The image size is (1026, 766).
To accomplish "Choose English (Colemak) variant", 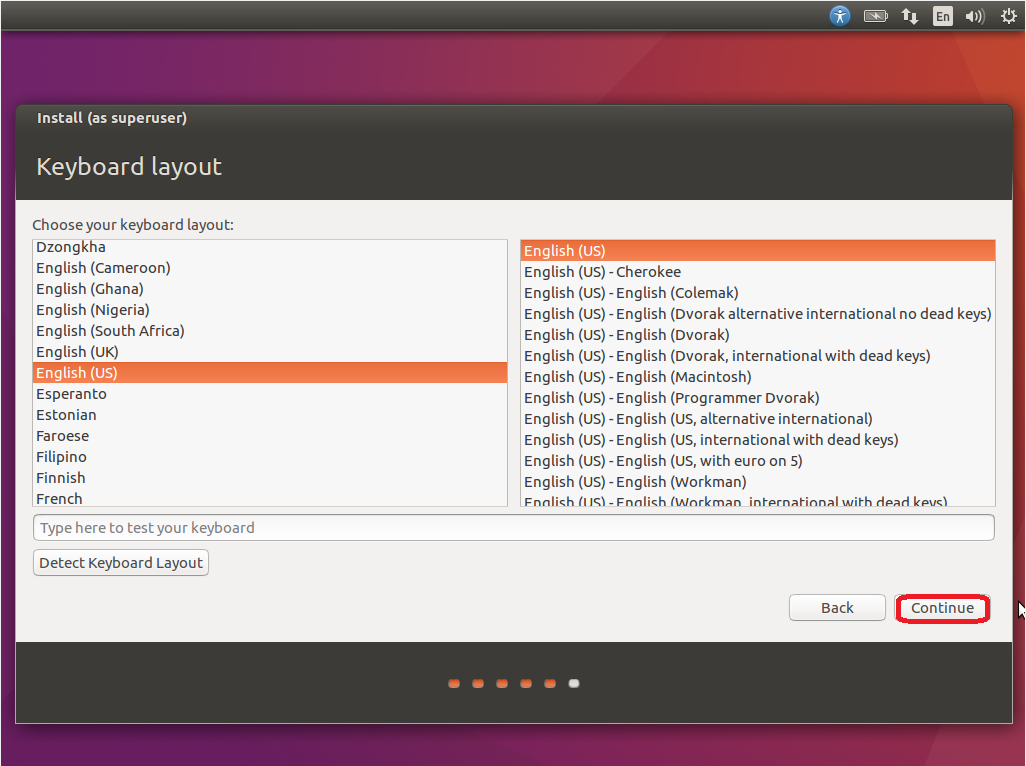I will (631, 293).
